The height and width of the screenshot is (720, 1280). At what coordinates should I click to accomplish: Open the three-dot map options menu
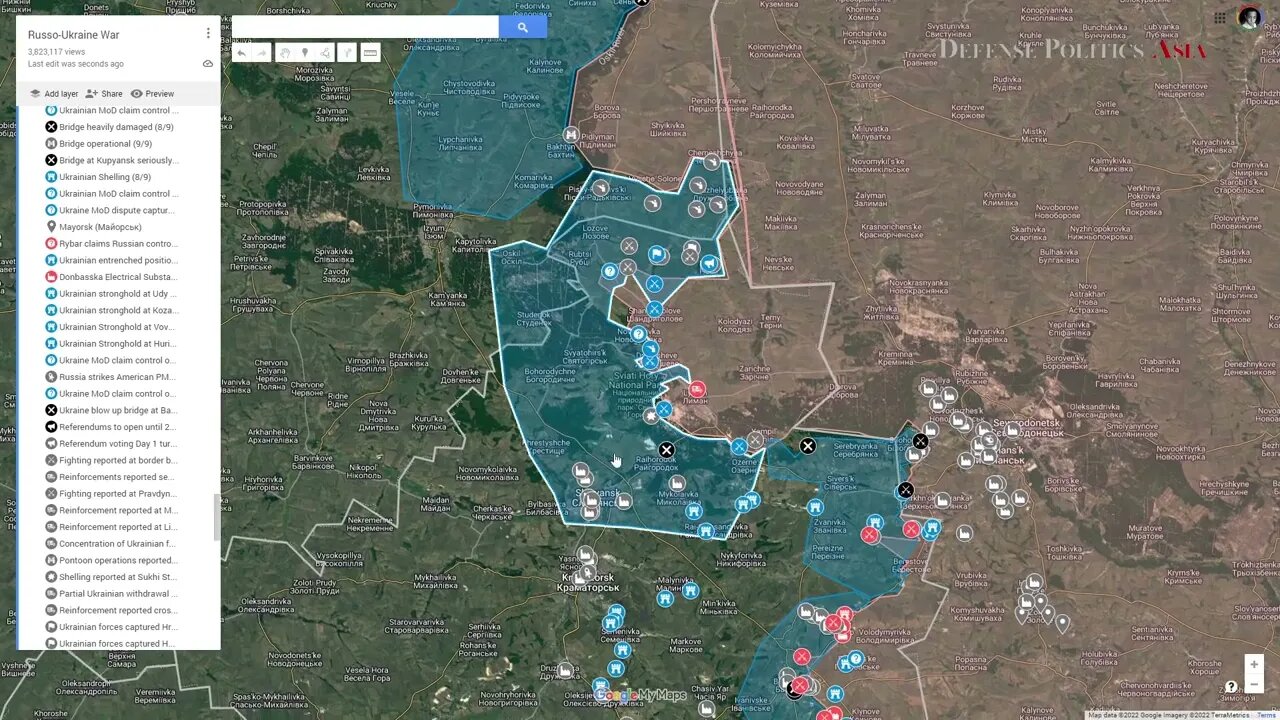coord(208,33)
